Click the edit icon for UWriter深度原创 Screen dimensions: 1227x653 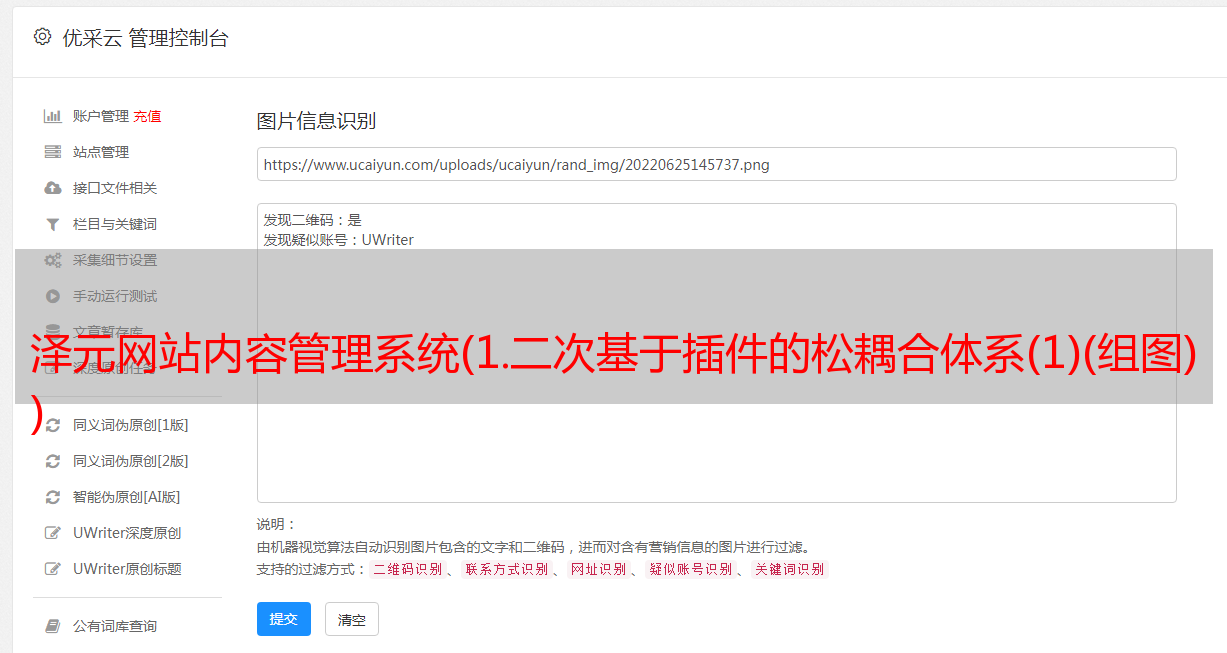click(53, 533)
